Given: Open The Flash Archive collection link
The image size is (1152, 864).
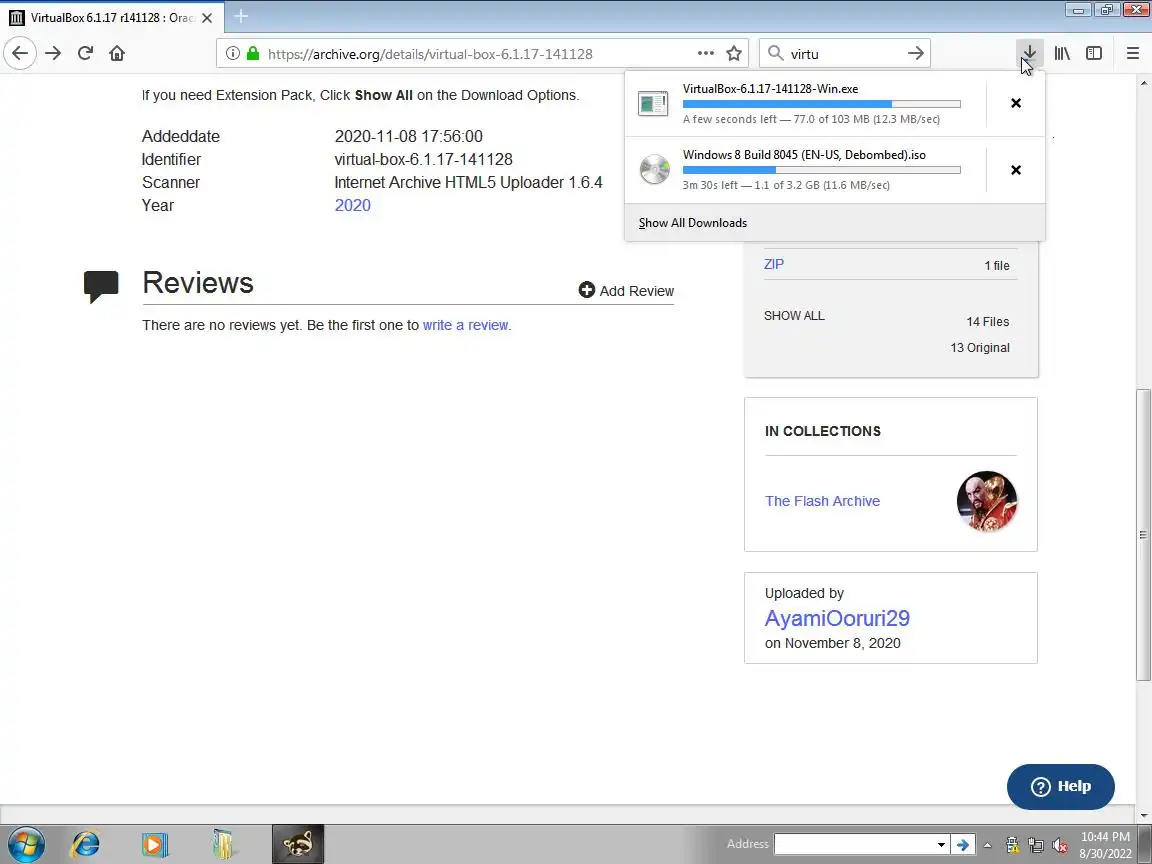Looking at the screenshot, I should (x=822, y=501).
